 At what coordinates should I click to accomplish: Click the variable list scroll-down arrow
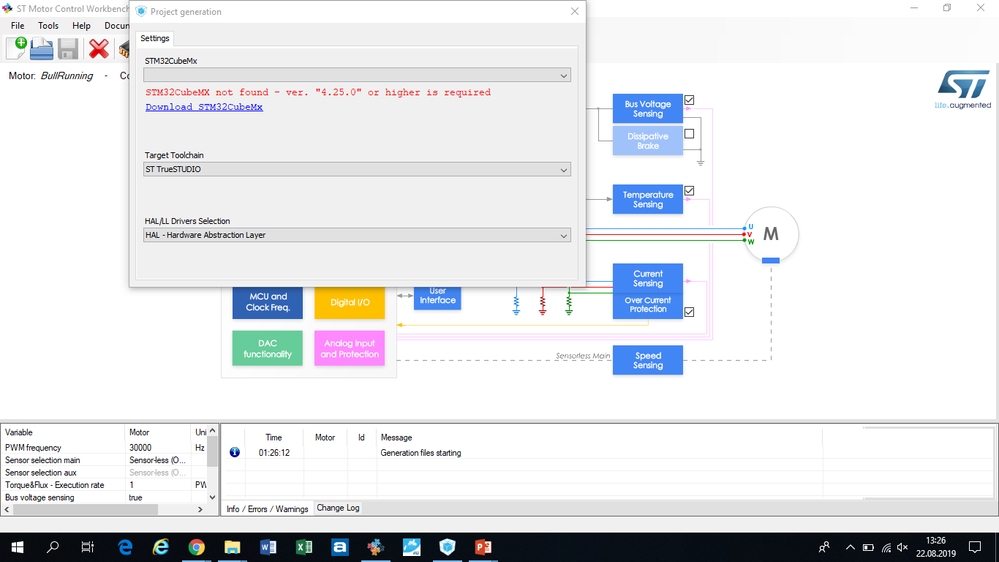[212, 498]
